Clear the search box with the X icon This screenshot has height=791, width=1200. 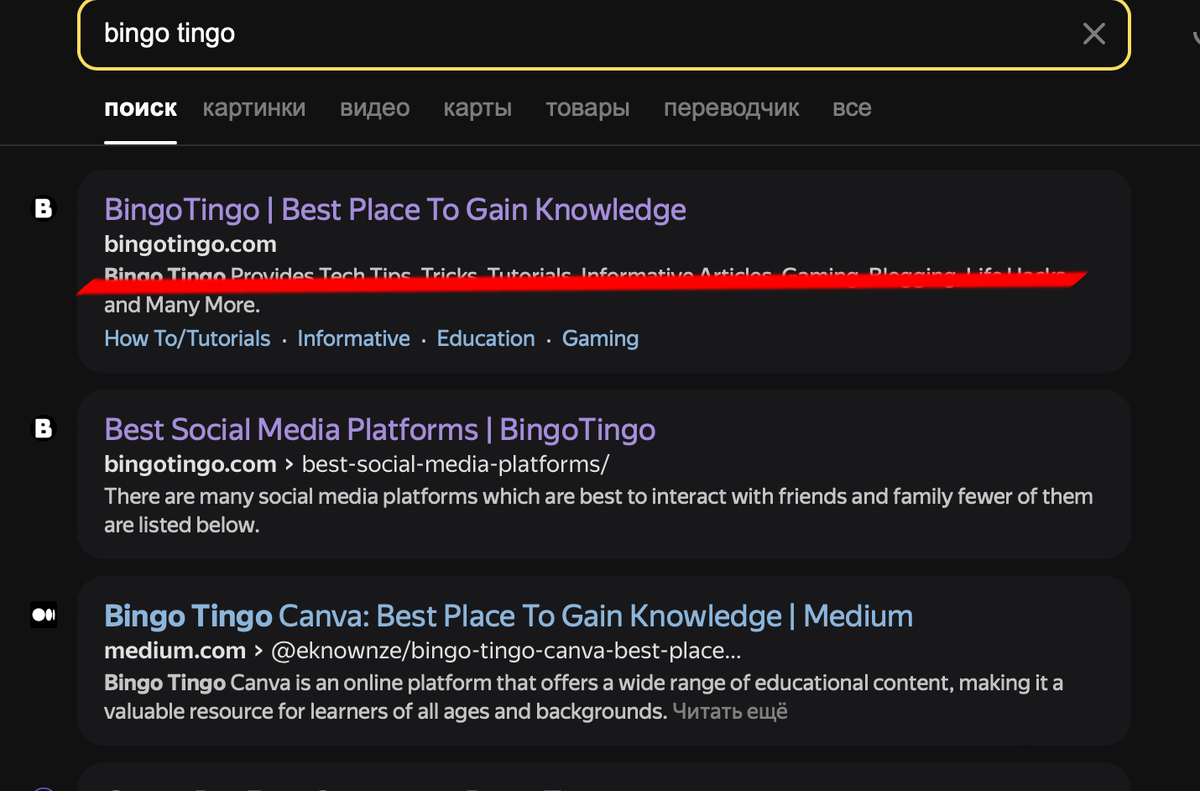pyautogui.click(x=1094, y=34)
